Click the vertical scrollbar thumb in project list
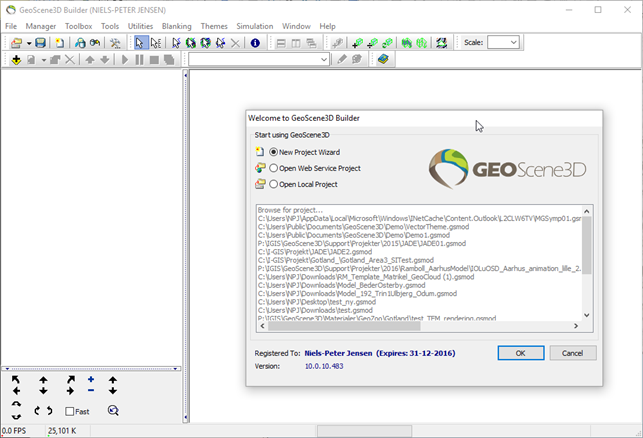The width and height of the screenshot is (643, 438). point(586,245)
